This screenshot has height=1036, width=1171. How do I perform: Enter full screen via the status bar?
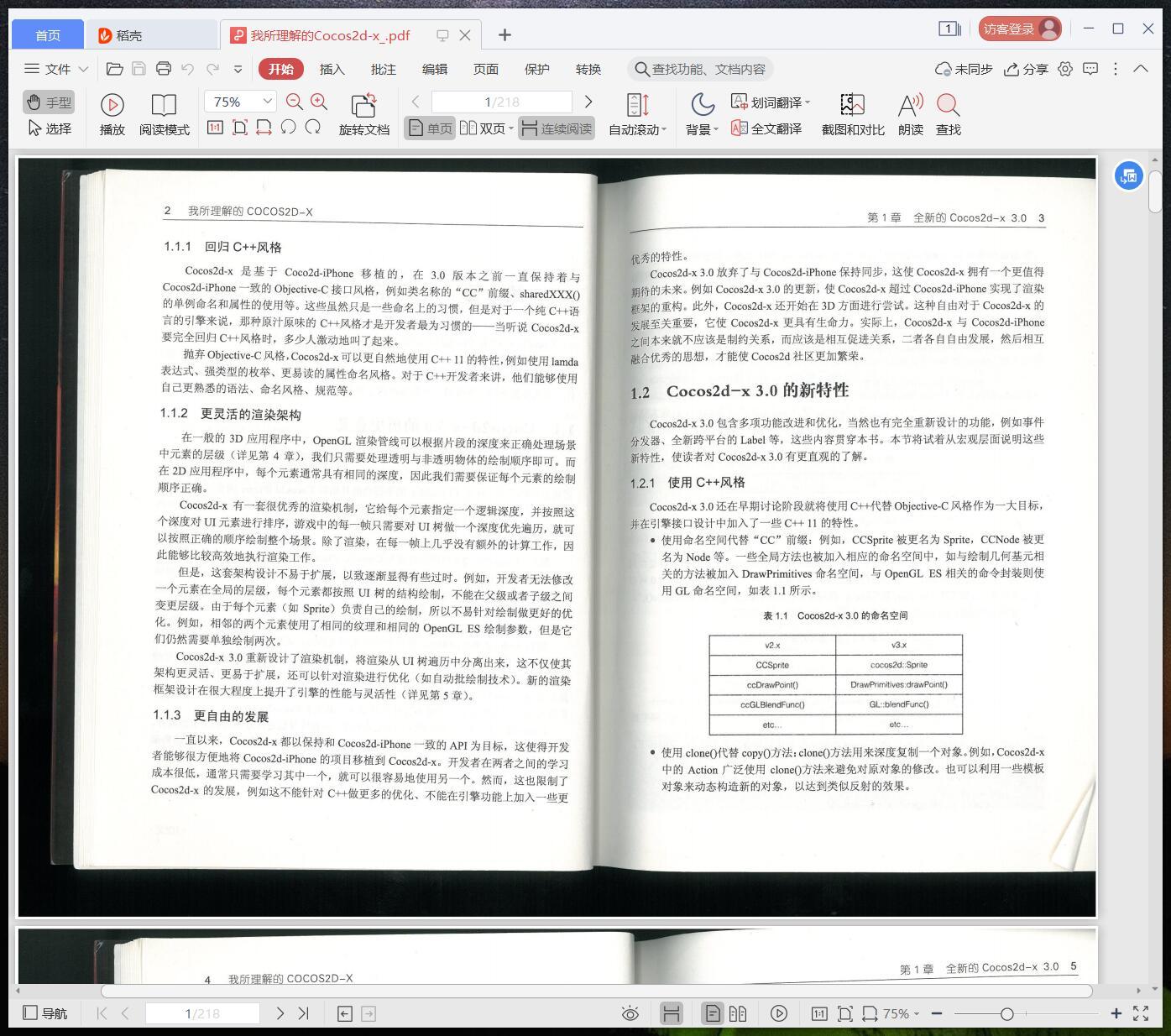tap(1141, 1013)
